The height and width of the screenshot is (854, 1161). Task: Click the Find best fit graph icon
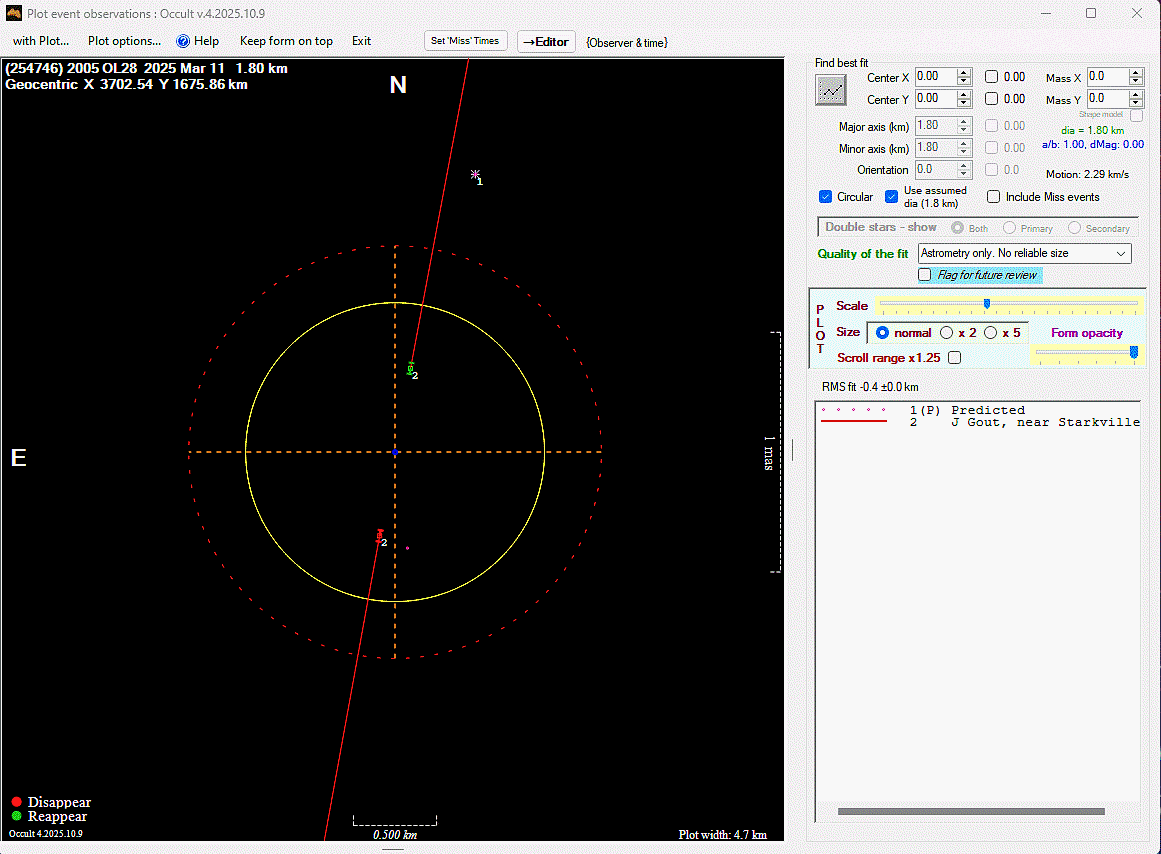pyautogui.click(x=831, y=89)
